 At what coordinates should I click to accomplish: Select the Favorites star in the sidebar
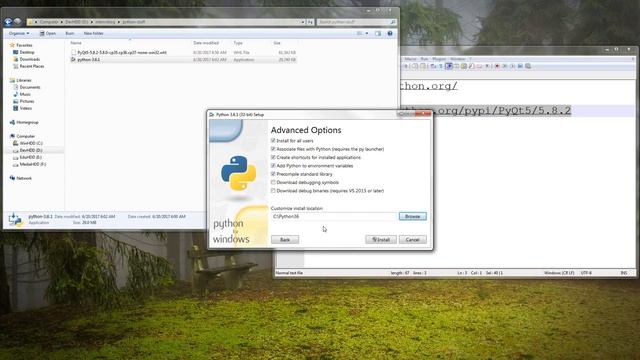[12, 45]
